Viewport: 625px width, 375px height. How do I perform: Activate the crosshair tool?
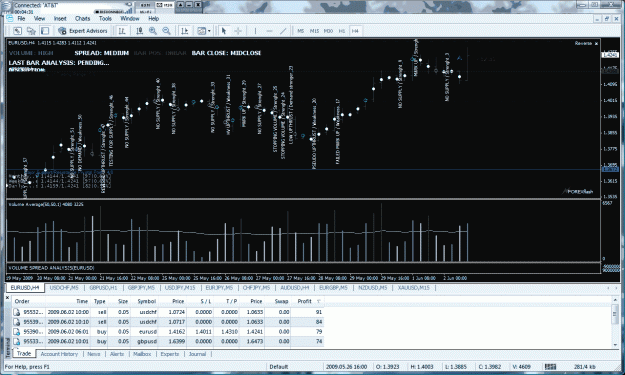[238, 31]
